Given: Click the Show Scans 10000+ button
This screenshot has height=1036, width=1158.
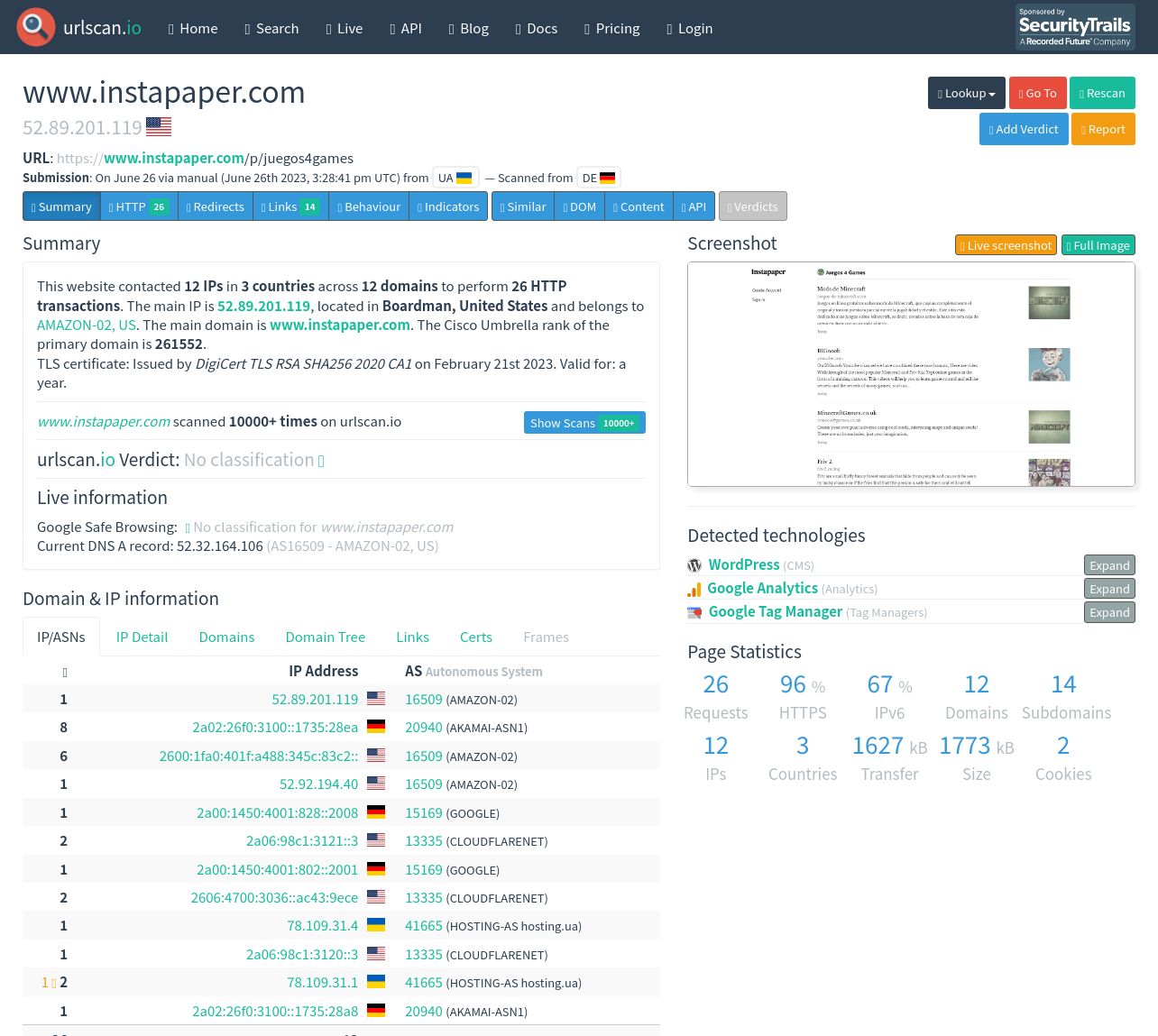Looking at the screenshot, I should pyautogui.click(x=584, y=423).
